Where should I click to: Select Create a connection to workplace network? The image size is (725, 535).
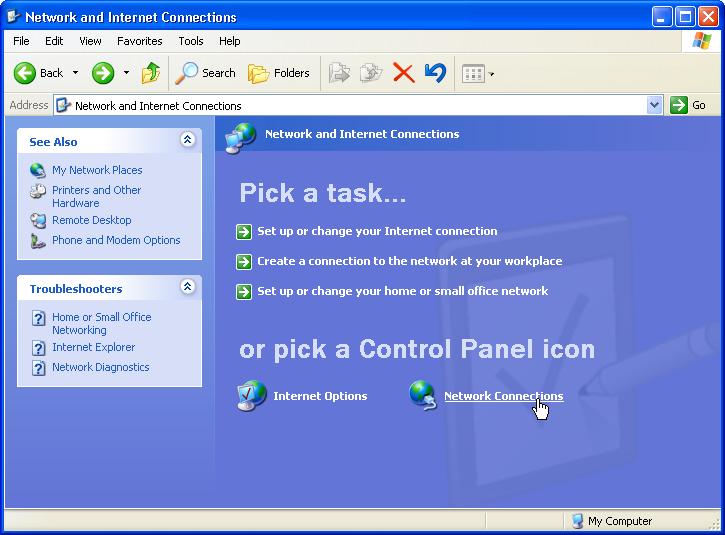[x=410, y=261]
